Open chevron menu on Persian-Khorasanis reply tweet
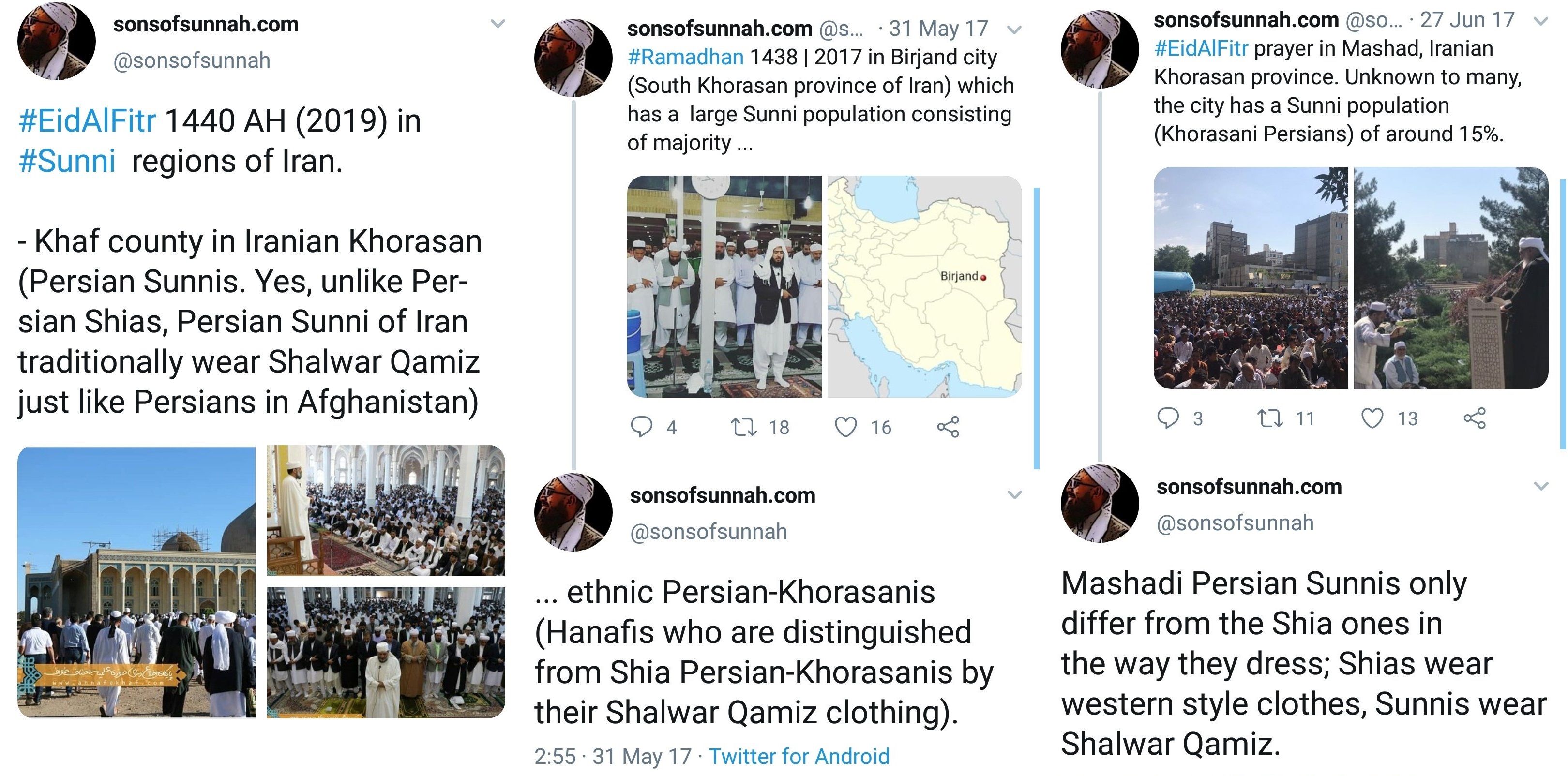Viewport: 1568px width, 776px height. (x=1014, y=494)
